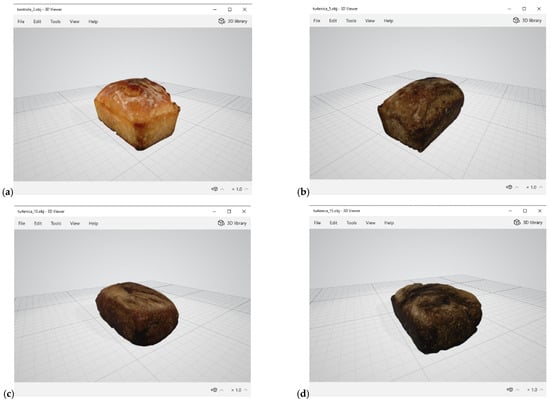The height and width of the screenshot is (402, 550).
Task: Open Edit menu in window (a)
Action: (37, 21)
